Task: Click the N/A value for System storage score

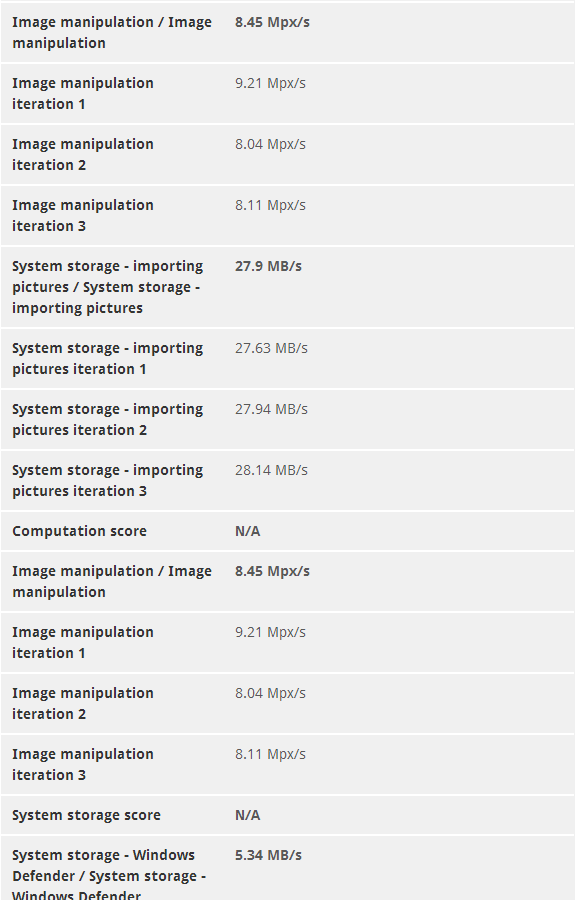Action: tap(247, 816)
